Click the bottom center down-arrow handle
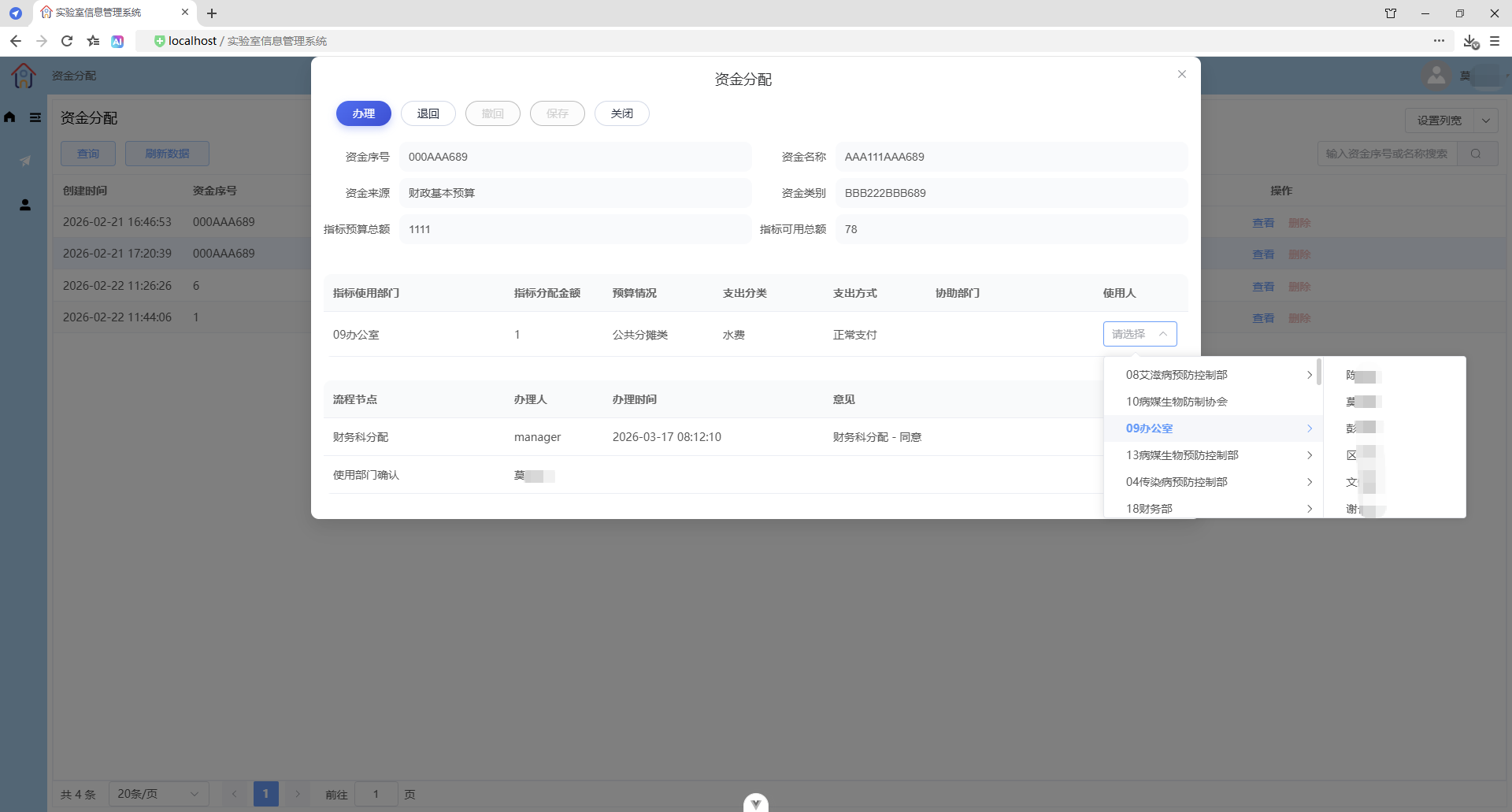Viewport: 1512px width, 812px height. tap(756, 803)
